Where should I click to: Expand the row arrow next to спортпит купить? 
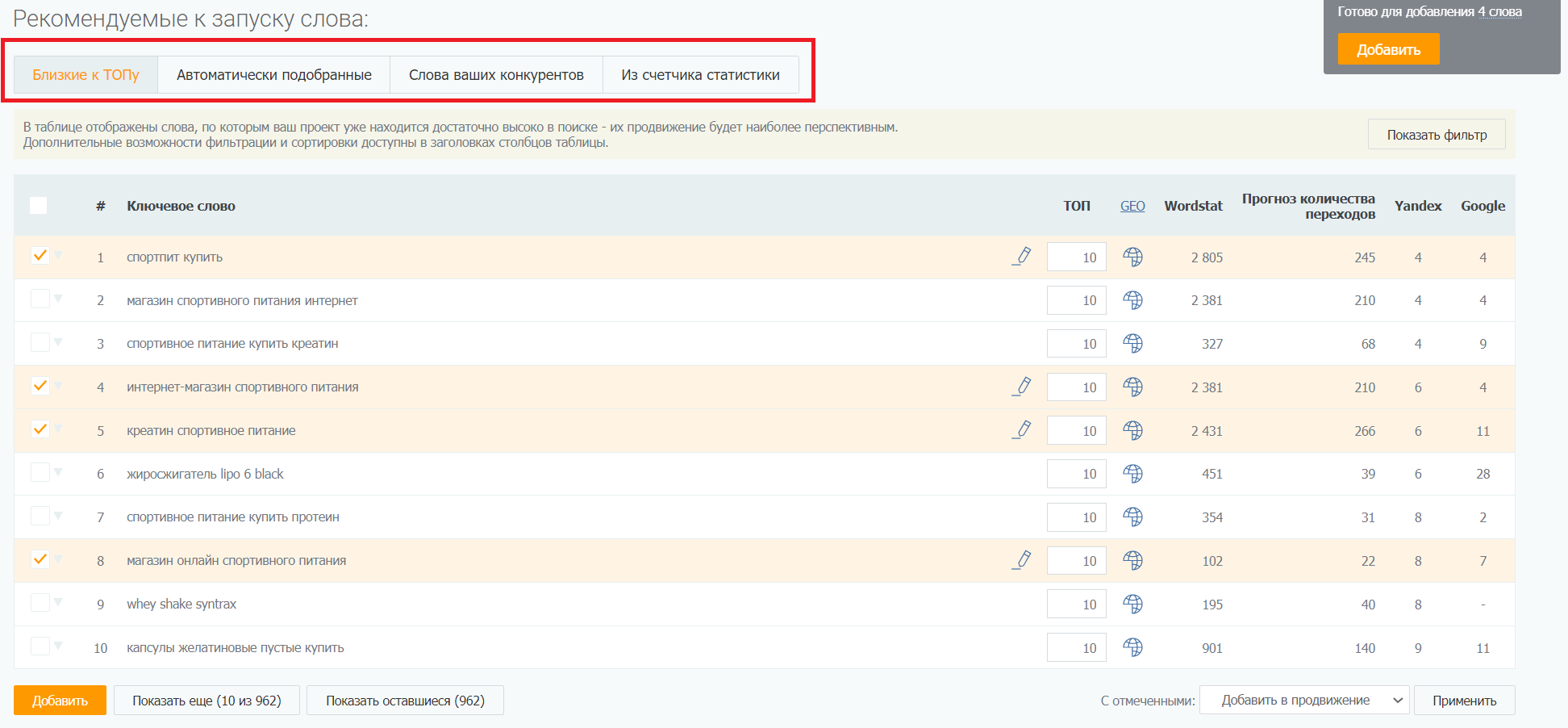point(58,255)
